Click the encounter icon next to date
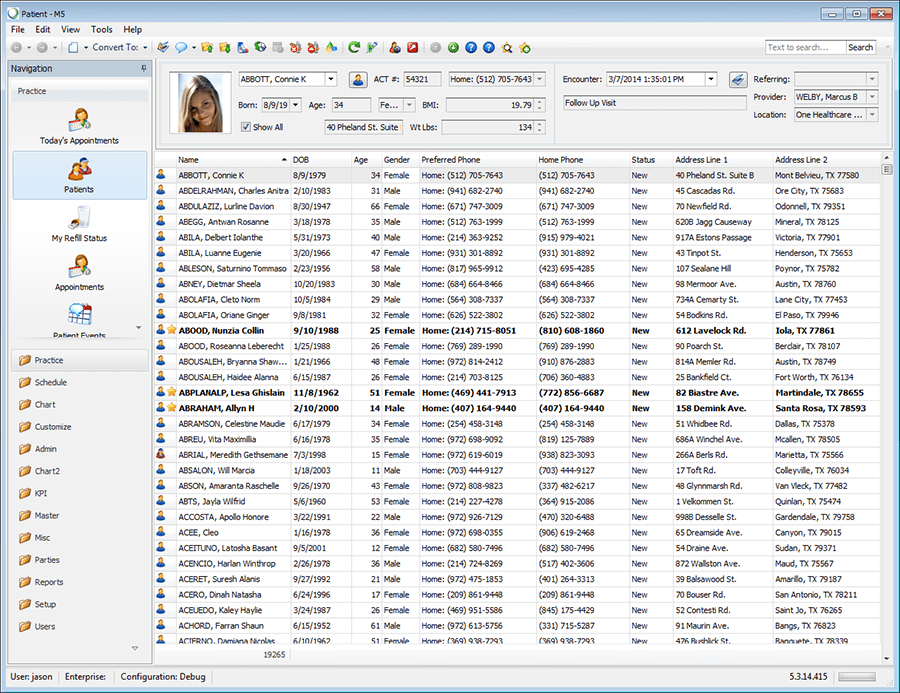This screenshot has width=900, height=693. tap(737, 79)
